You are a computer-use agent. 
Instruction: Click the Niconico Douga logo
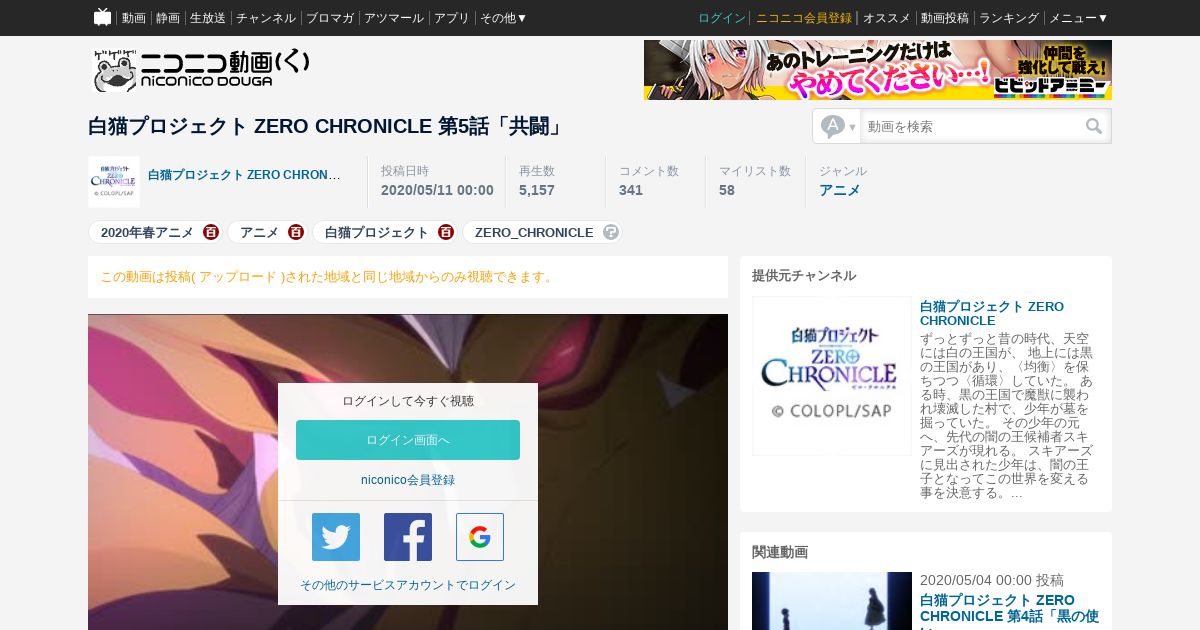click(x=202, y=70)
